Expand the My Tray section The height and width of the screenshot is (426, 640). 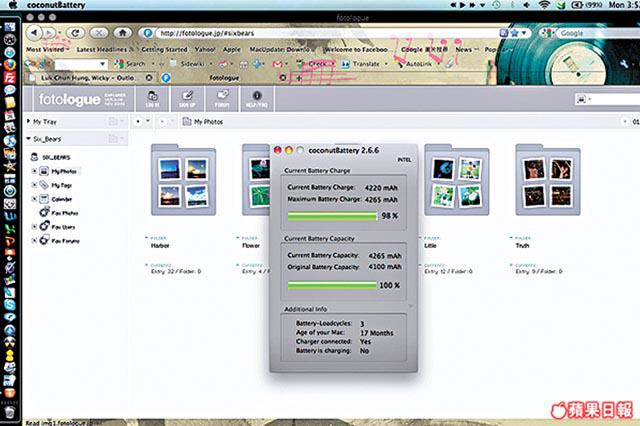[28, 121]
